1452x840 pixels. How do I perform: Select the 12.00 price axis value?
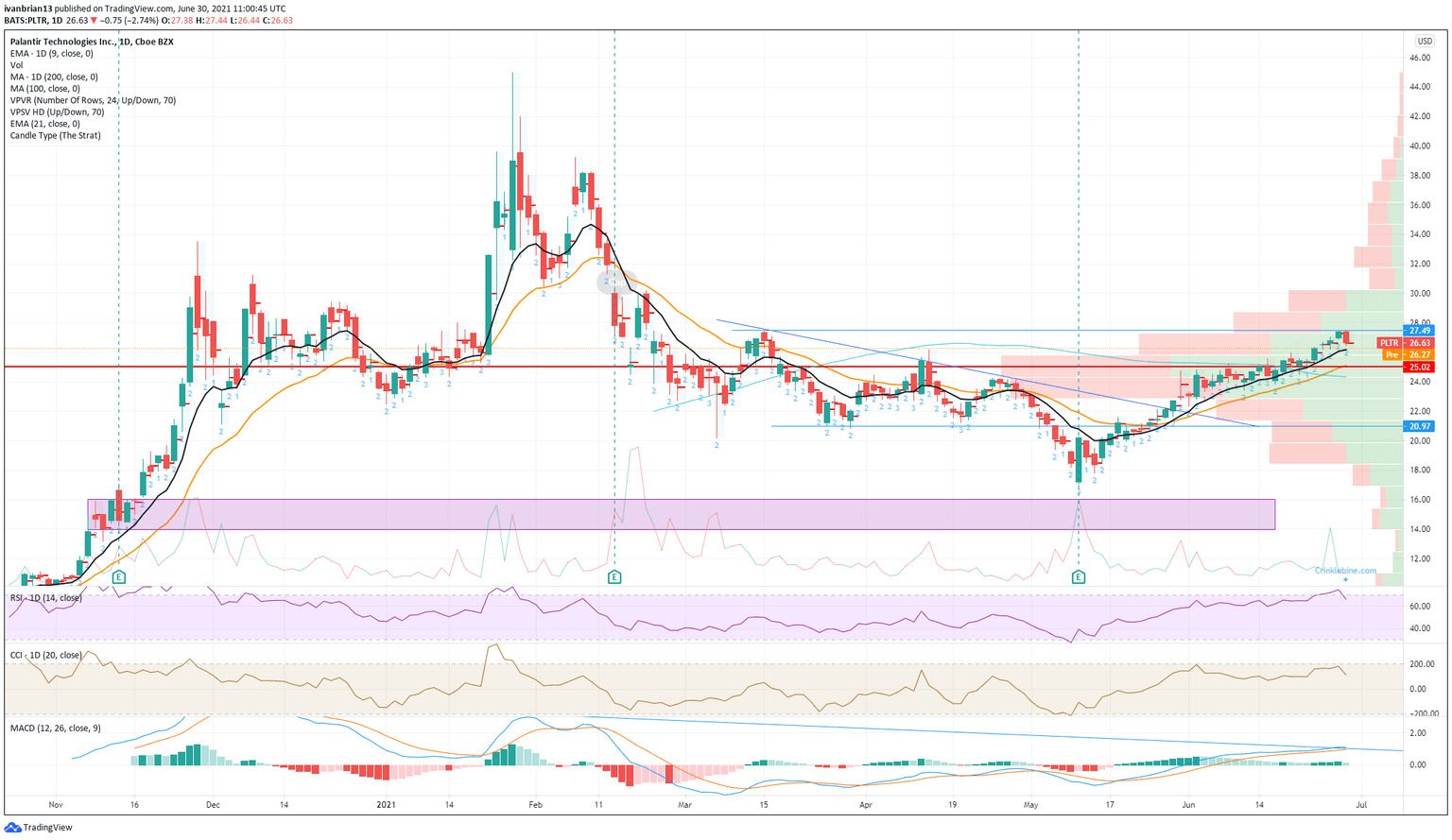(1420, 558)
